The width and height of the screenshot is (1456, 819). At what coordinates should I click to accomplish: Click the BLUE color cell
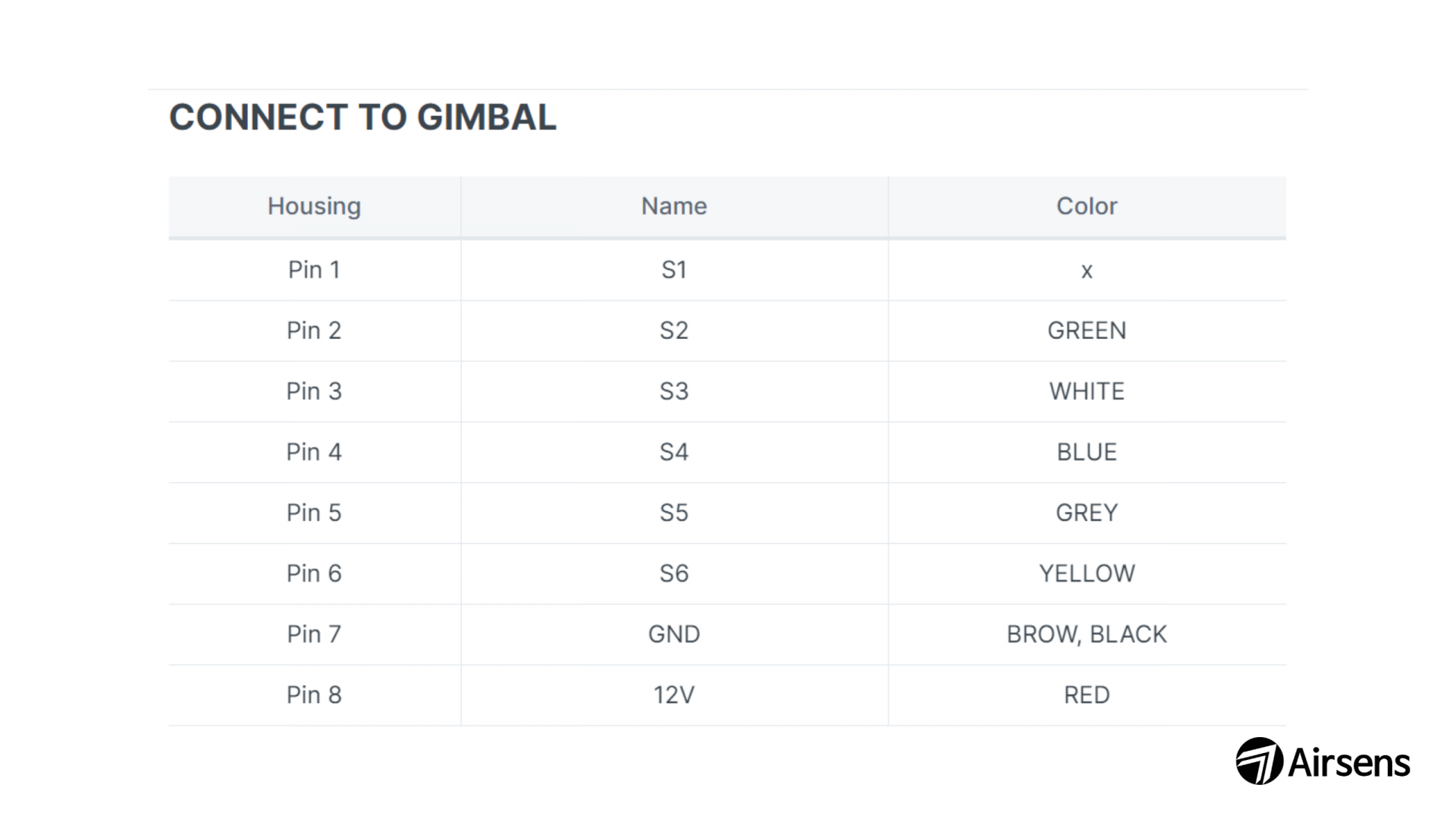click(1087, 452)
